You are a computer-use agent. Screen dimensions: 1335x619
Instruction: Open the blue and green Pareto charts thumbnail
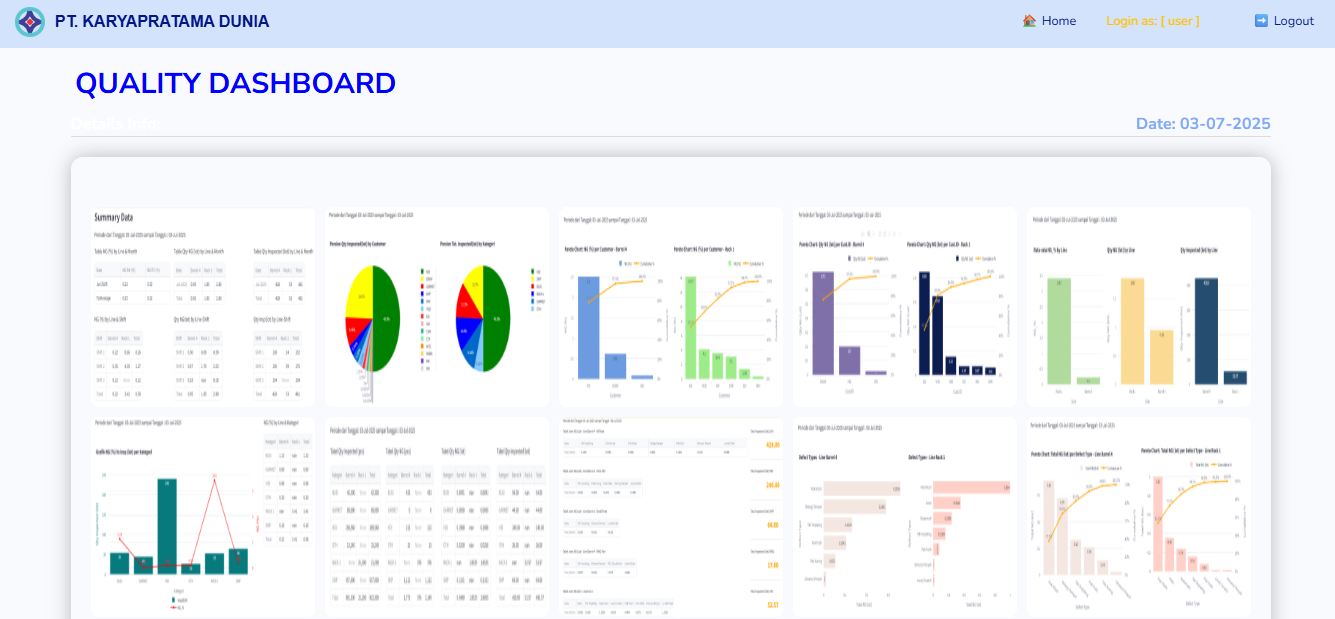coord(671,307)
